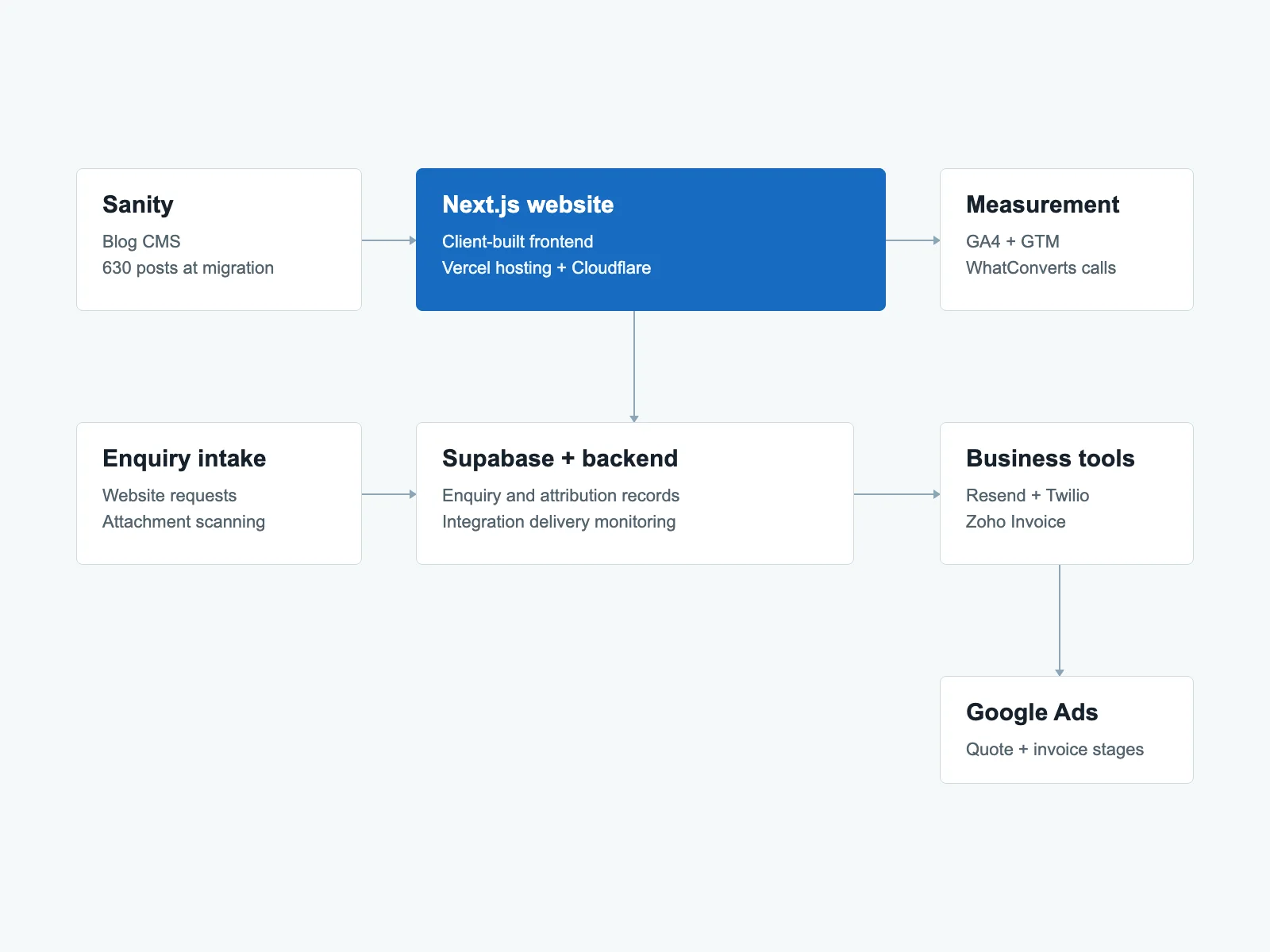
Task: Click the 'GA4 + GTM' text
Action: [1013, 241]
